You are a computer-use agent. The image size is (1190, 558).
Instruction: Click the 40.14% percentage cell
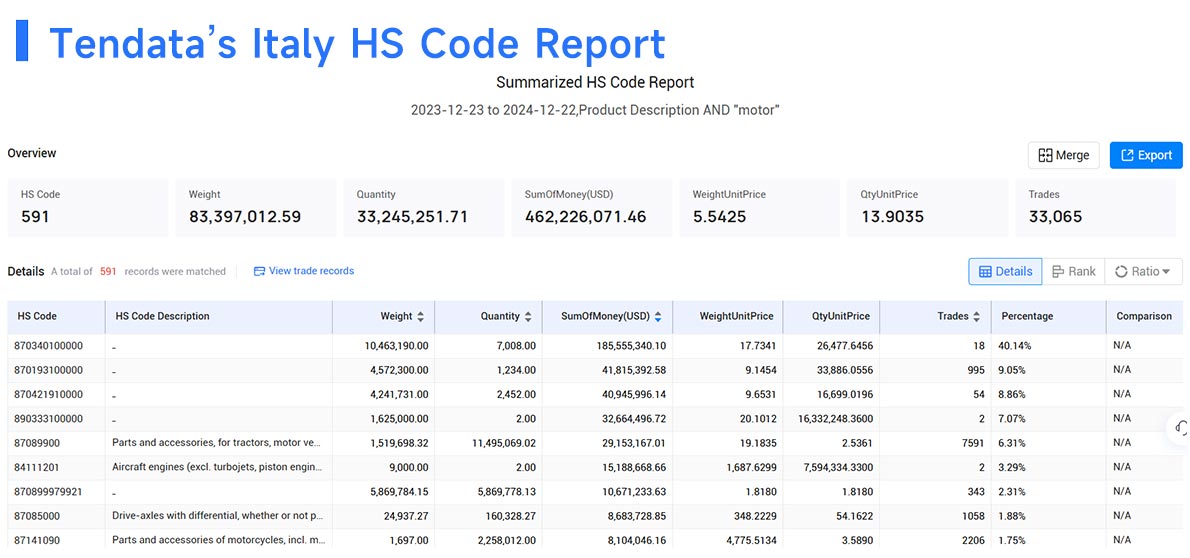tap(1015, 345)
